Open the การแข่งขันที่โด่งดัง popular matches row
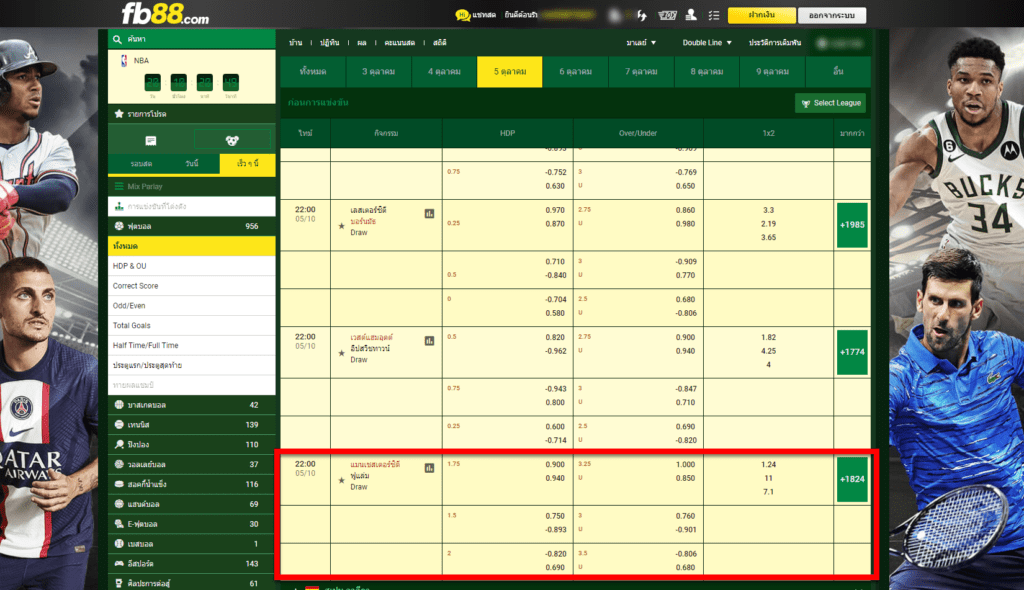 coord(191,206)
